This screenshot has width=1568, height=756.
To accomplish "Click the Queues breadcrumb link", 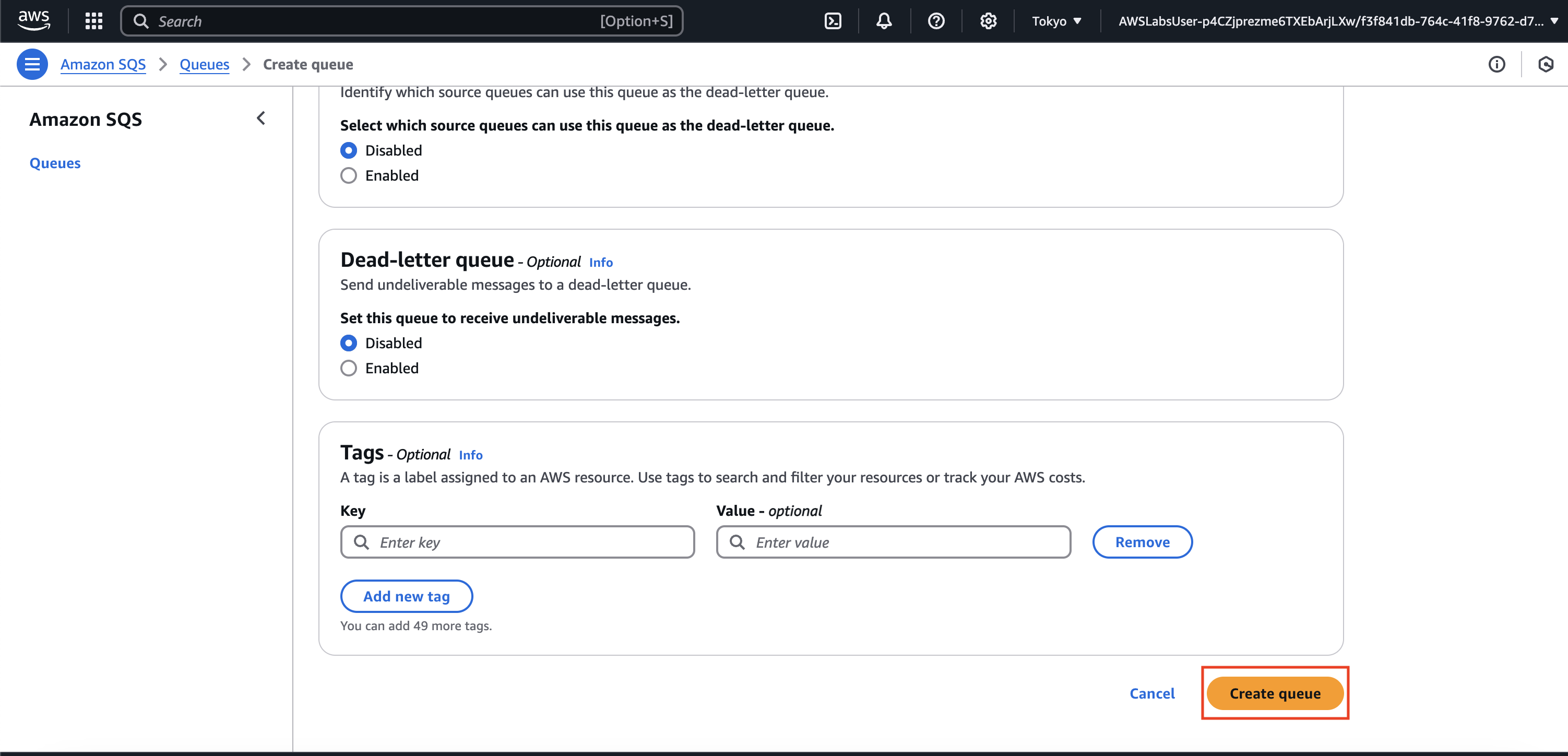I will click(204, 65).
